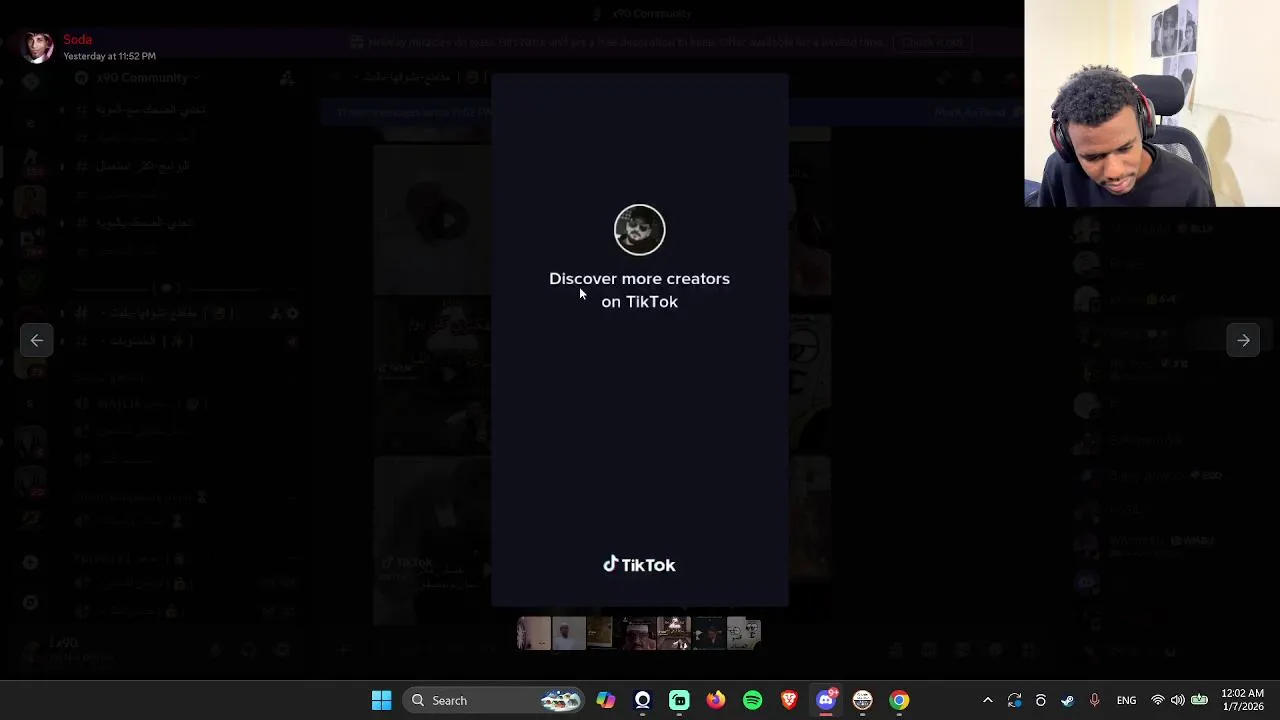The image size is (1280, 720).
Task: Show hidden system tray icons
Action: 988,700
